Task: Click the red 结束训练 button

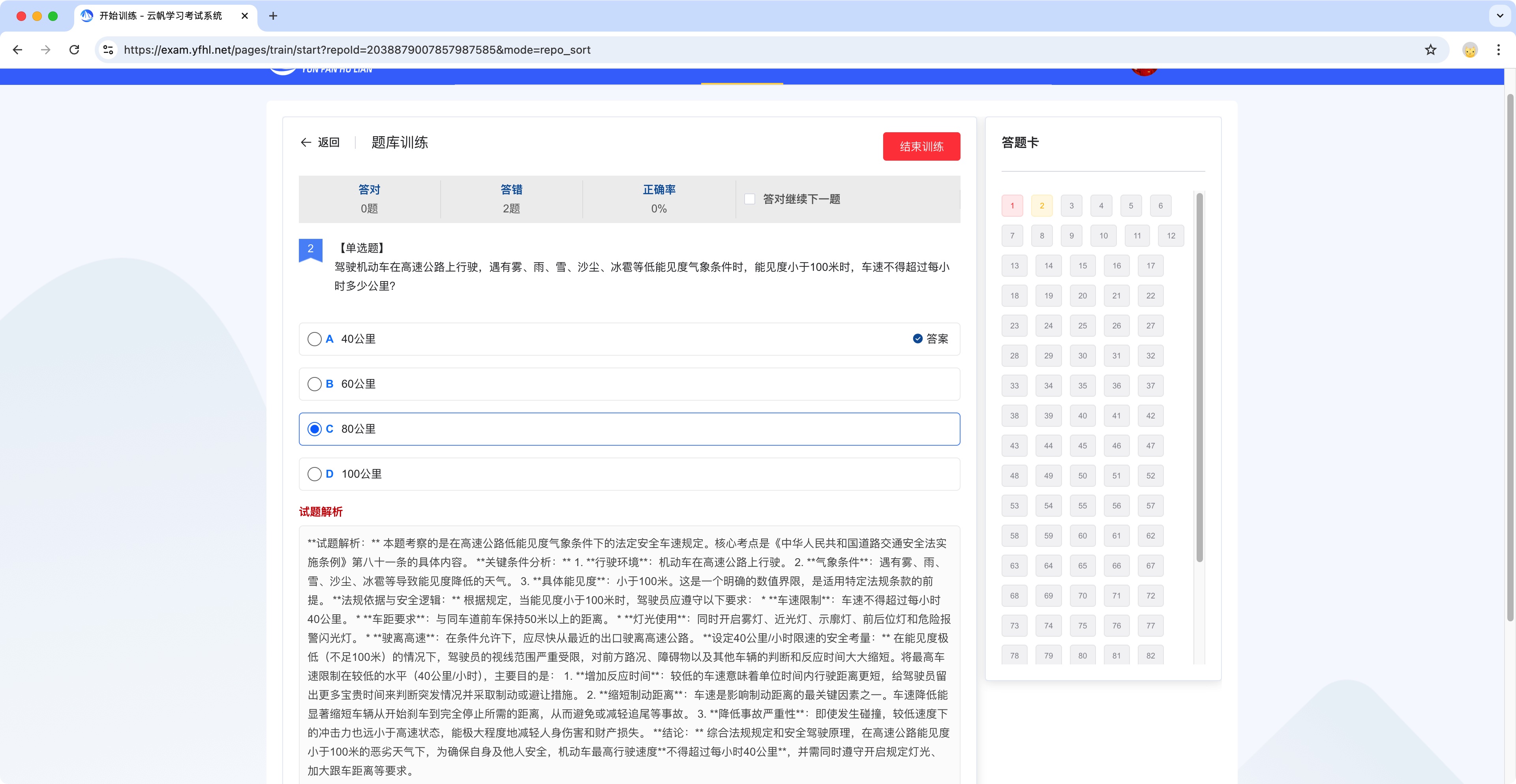Action: click(921, 146)
